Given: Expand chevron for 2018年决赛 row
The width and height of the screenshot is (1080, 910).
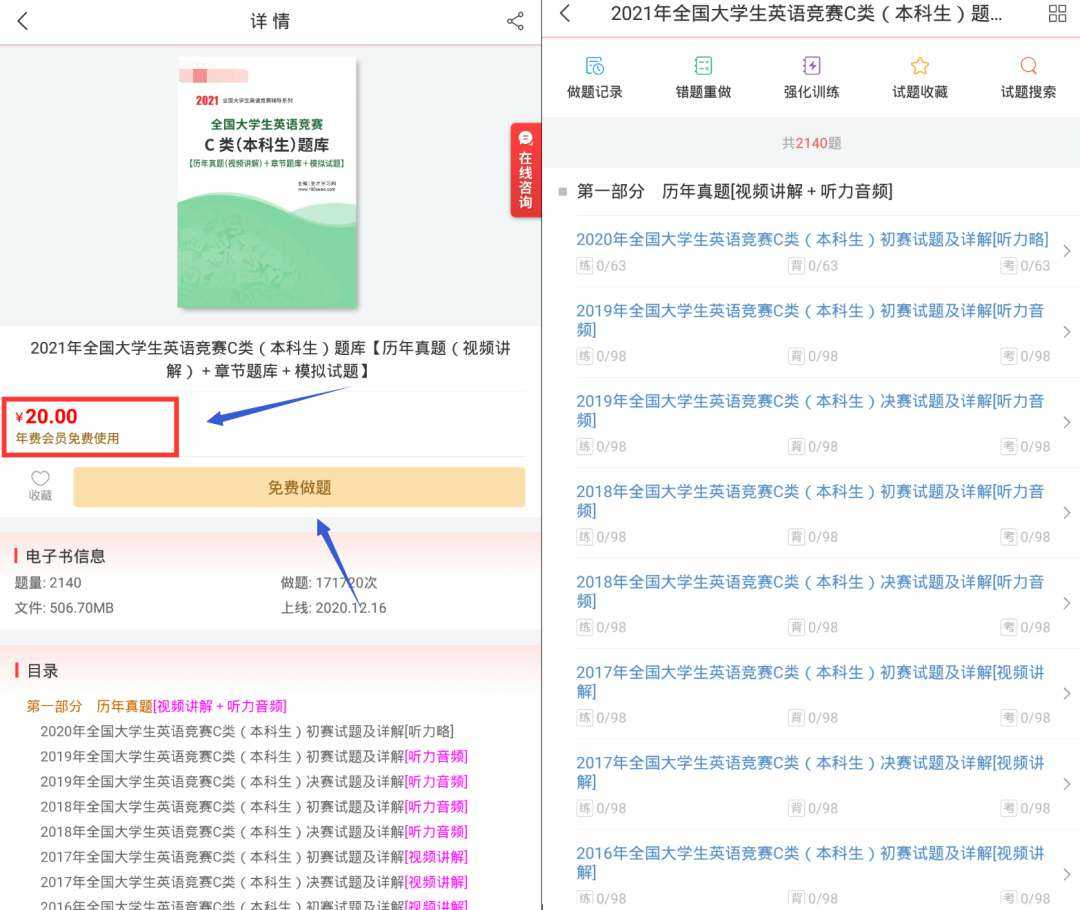Looking at the screenshot, I should pos(1067,603).
